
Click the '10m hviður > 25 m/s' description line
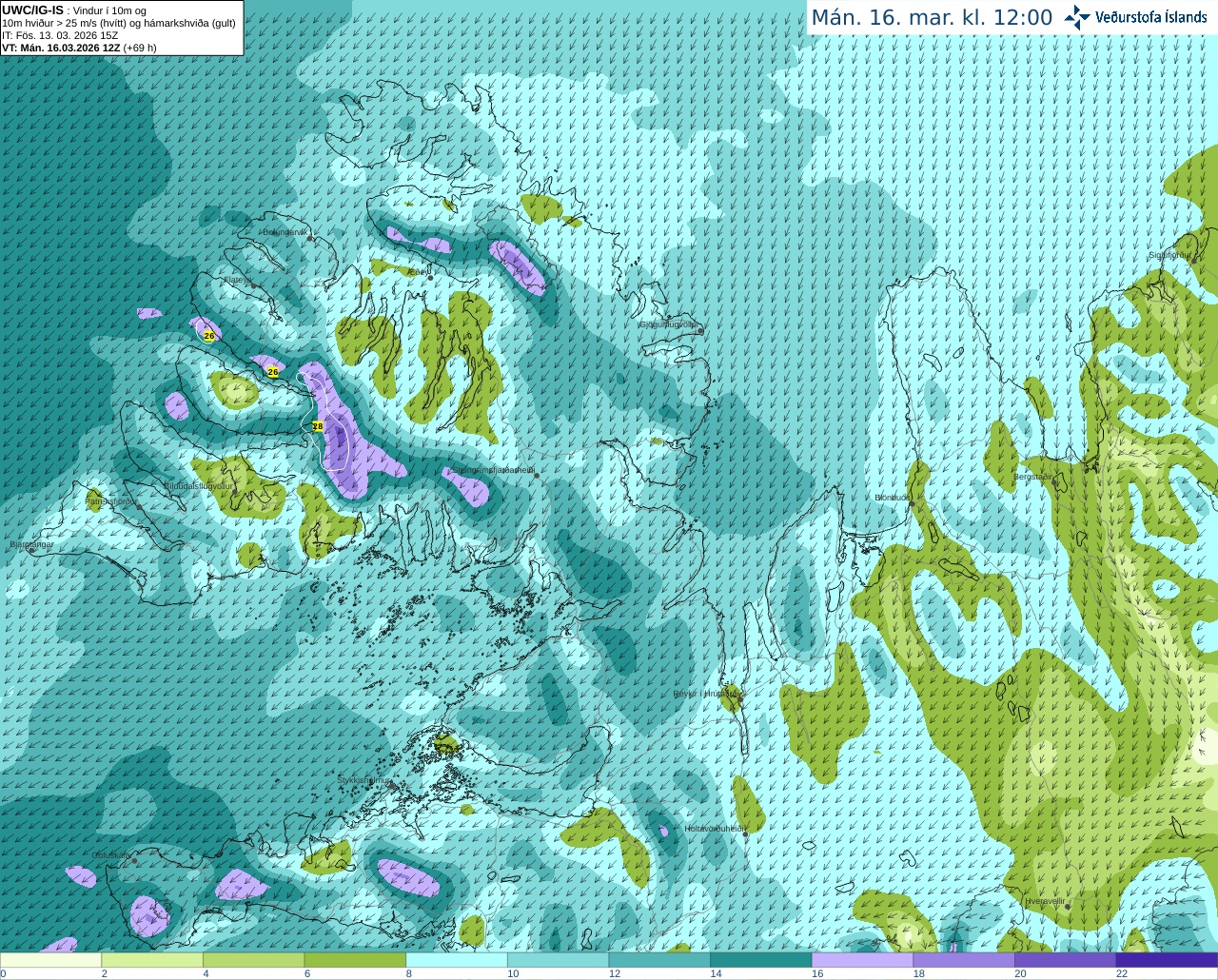click(x=119, y=23)
